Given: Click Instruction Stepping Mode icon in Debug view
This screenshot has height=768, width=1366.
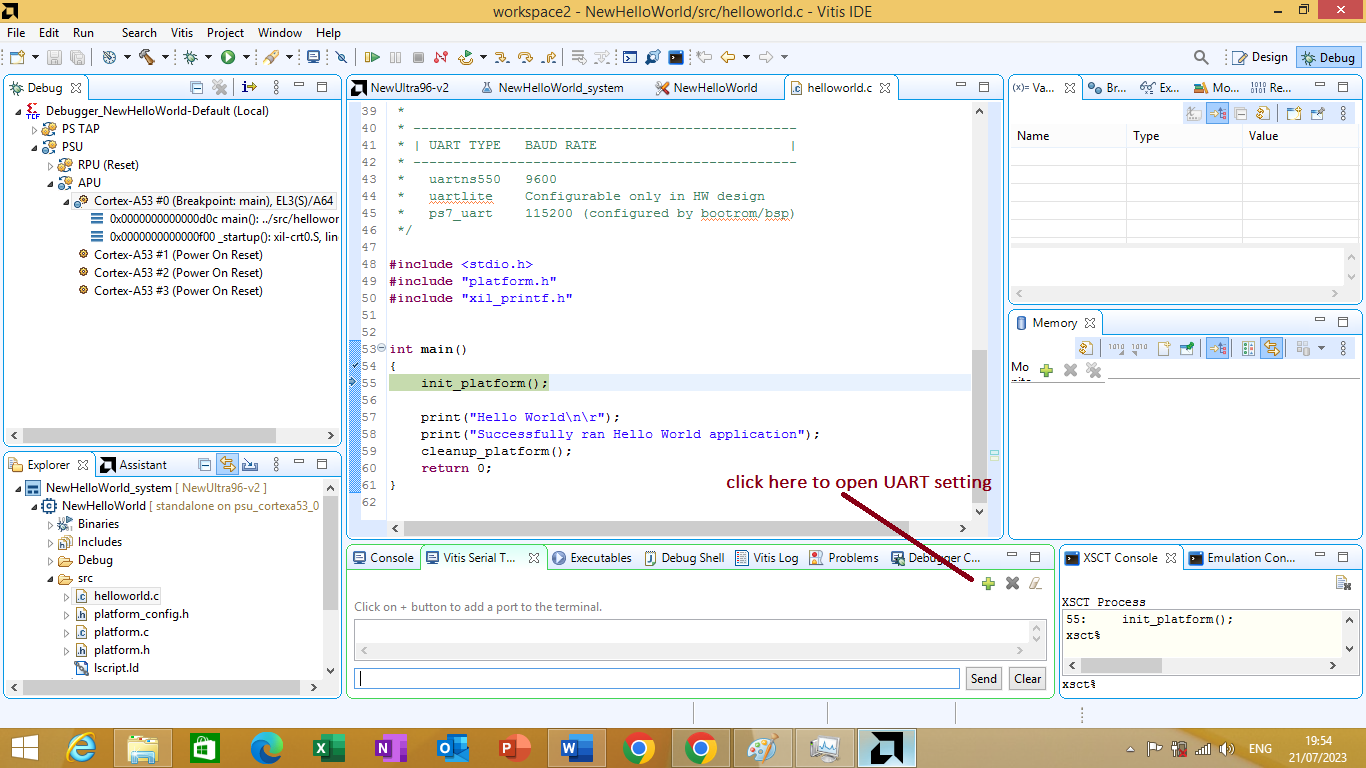Looking at the screenshot, I should pos(250,87).
